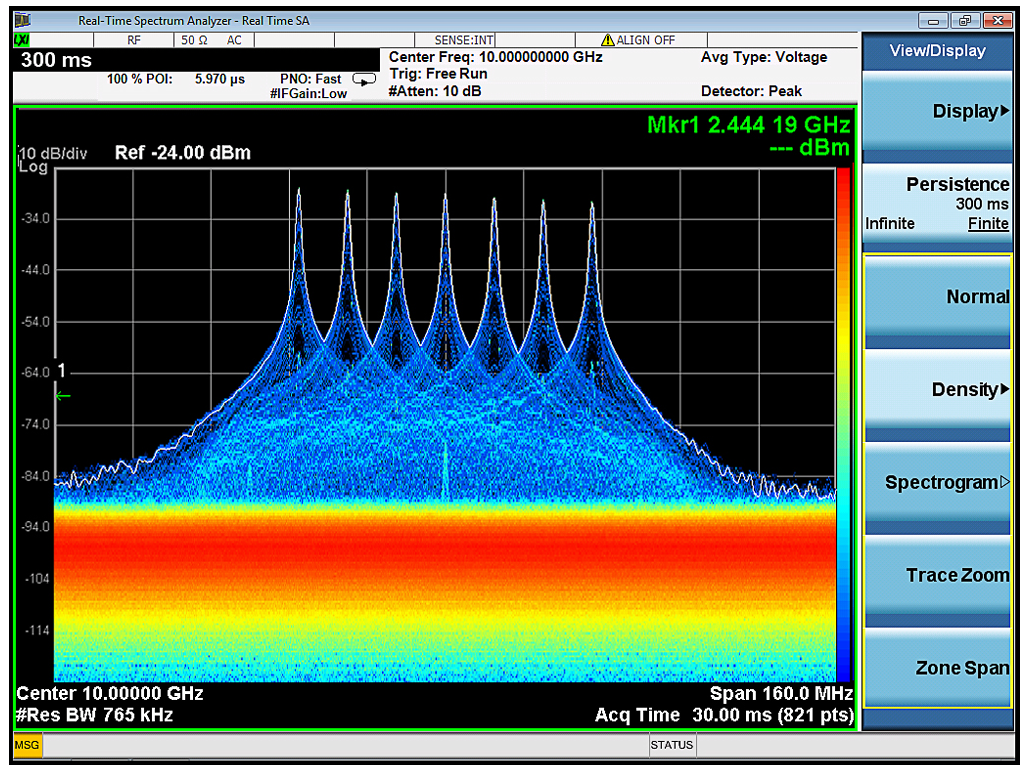
Task: Click the #IFGain:Low text
Action: pos(308,94)
